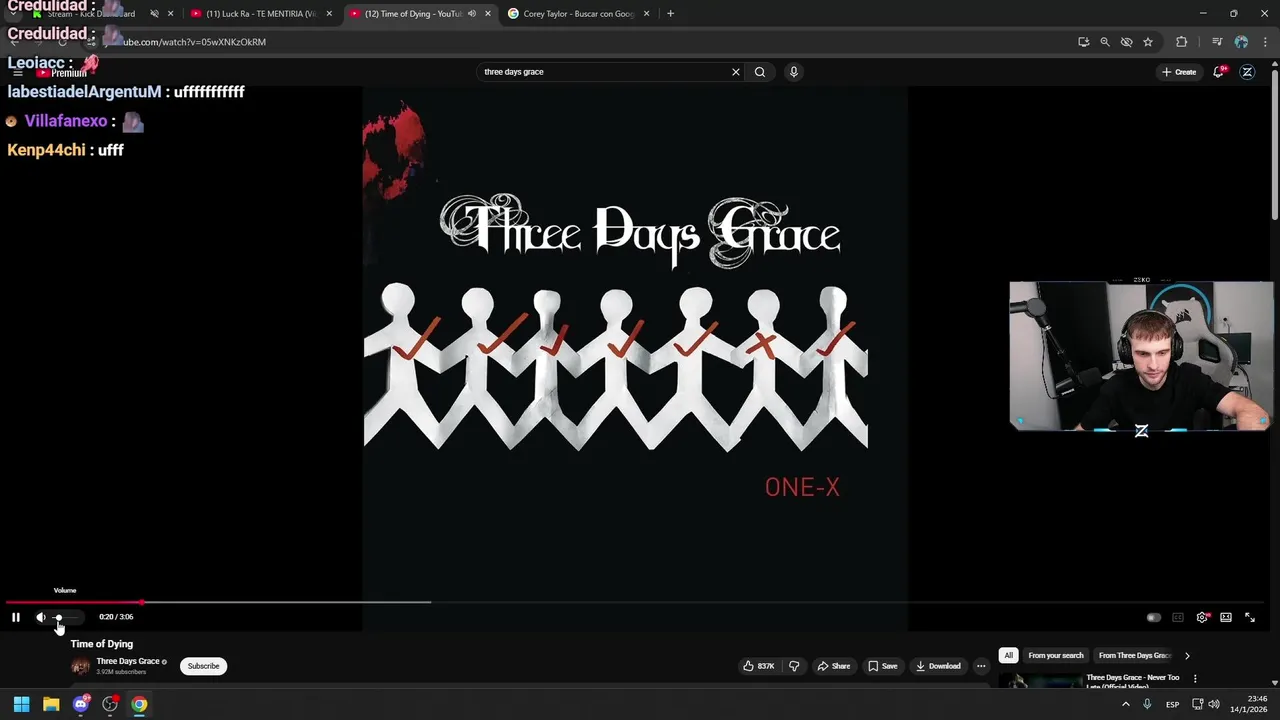Open the Never Too Late suggested video thumbnail
The width and height of the screenshot is (1280, 720).
click(1040, 681)
